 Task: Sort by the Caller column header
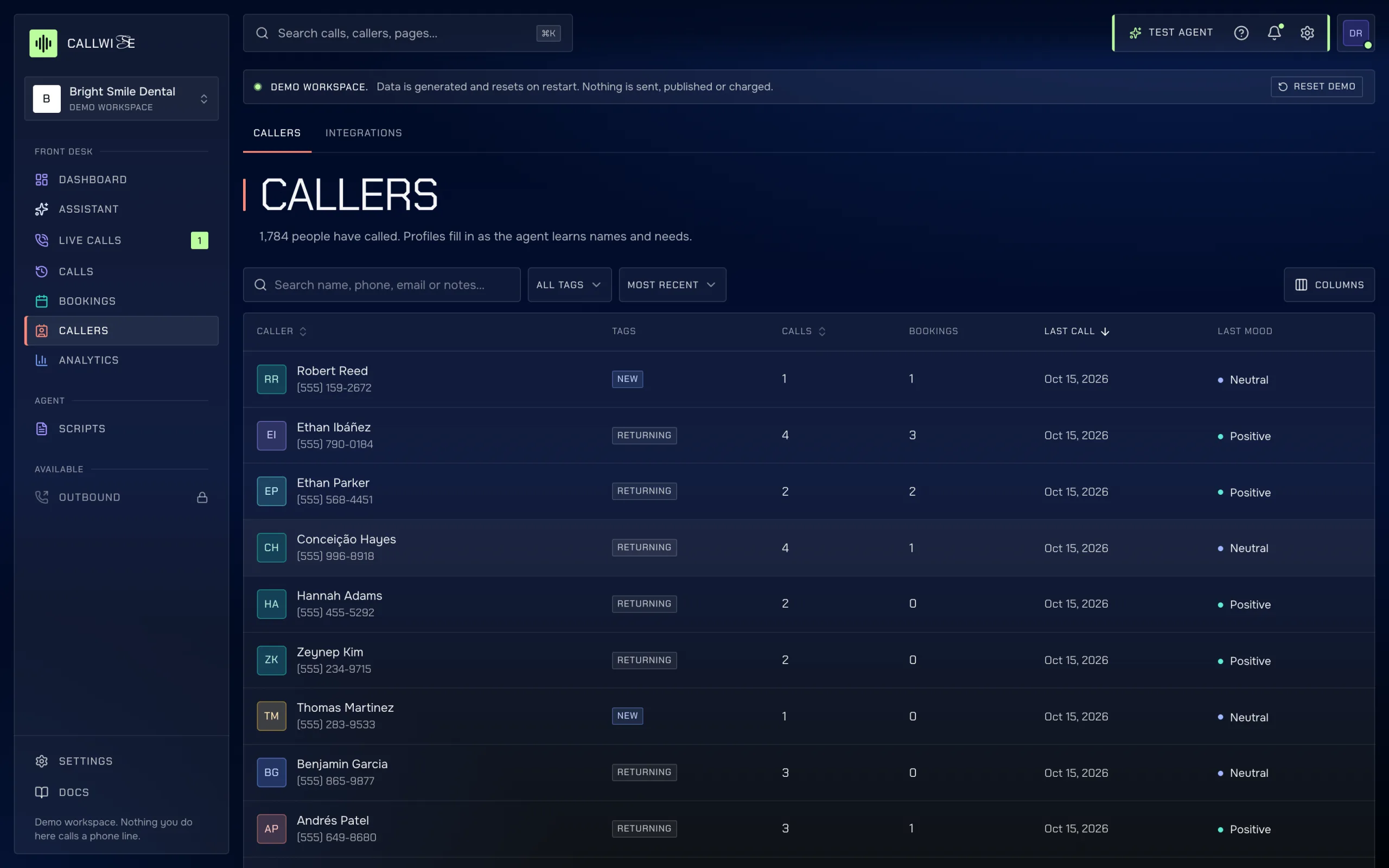[x=281, y=331]
